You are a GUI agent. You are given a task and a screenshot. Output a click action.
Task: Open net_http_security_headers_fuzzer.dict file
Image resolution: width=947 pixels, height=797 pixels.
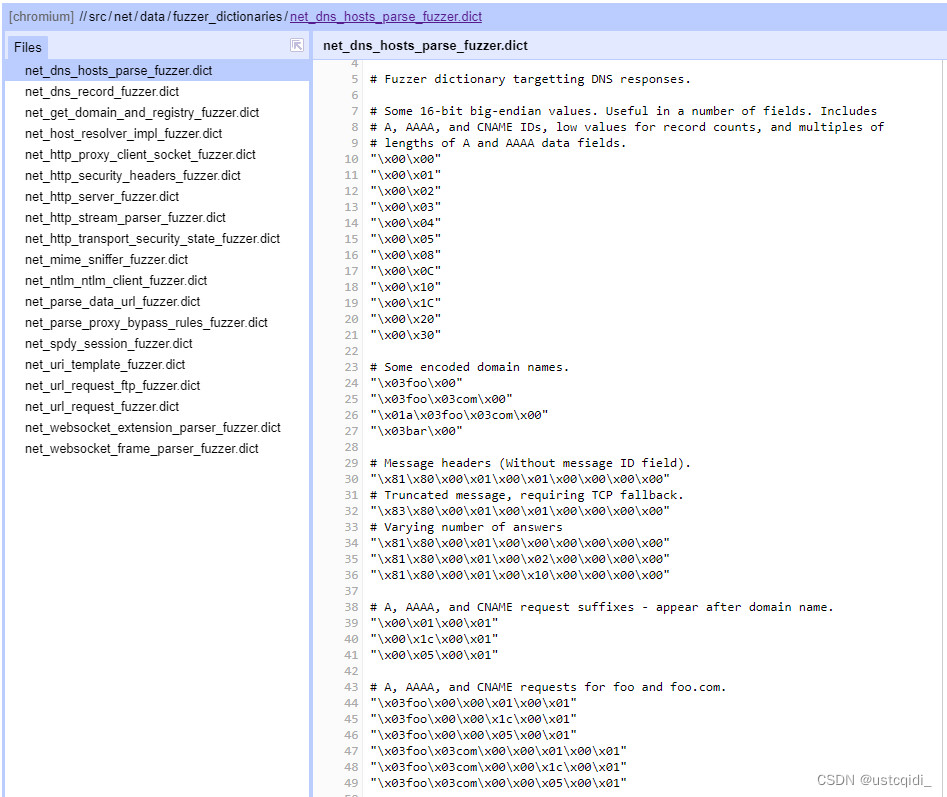(x=133, y=176)
